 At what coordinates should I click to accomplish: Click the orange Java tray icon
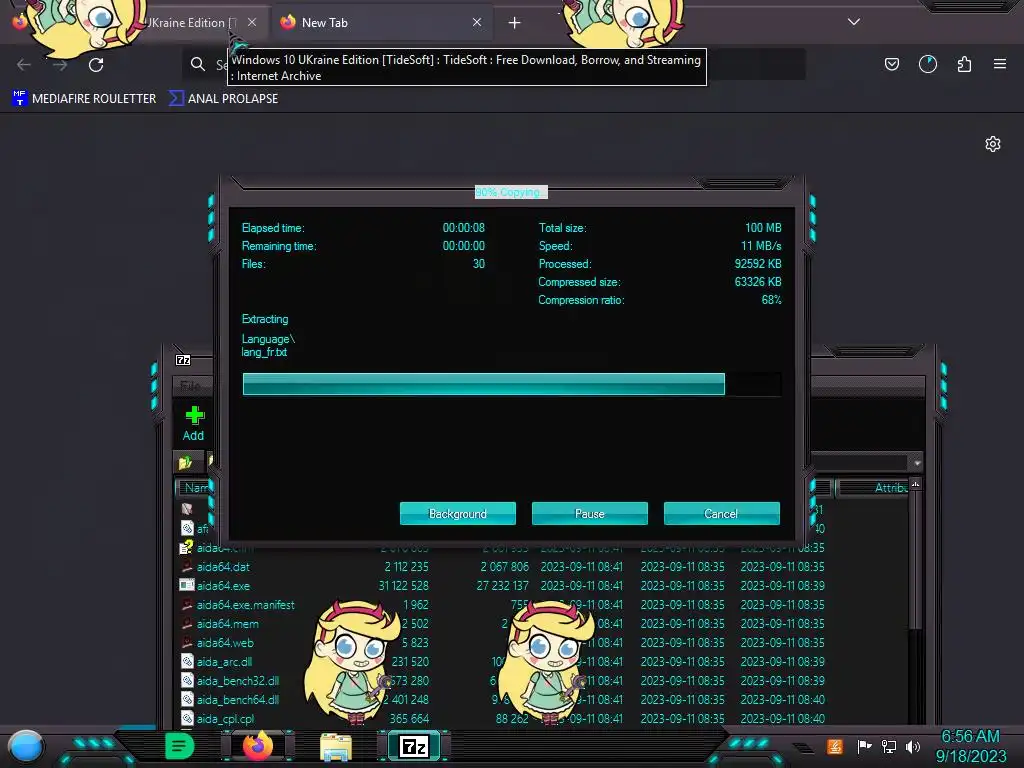[835, 746]
